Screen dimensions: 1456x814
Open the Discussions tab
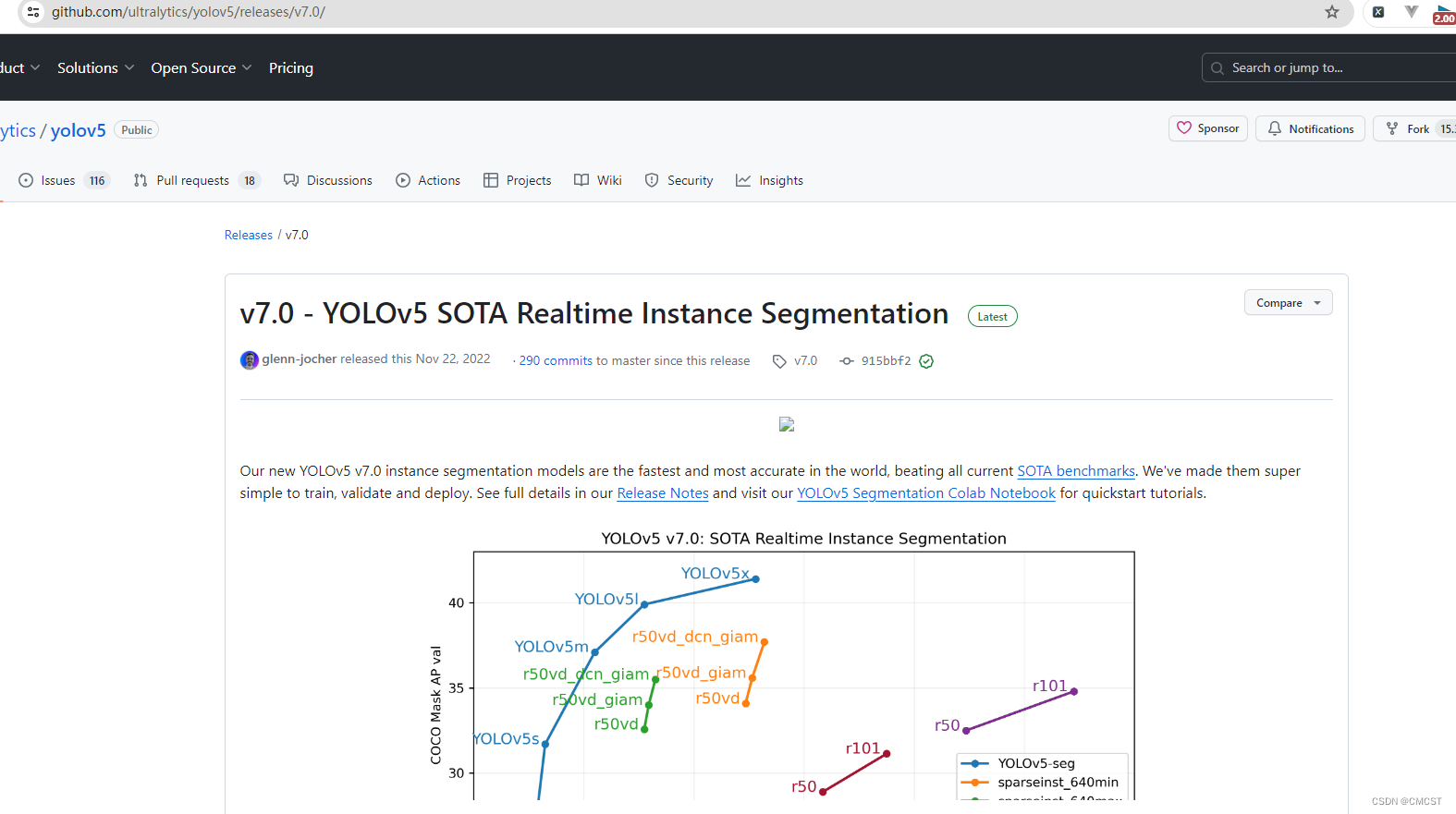click(328, 180)
